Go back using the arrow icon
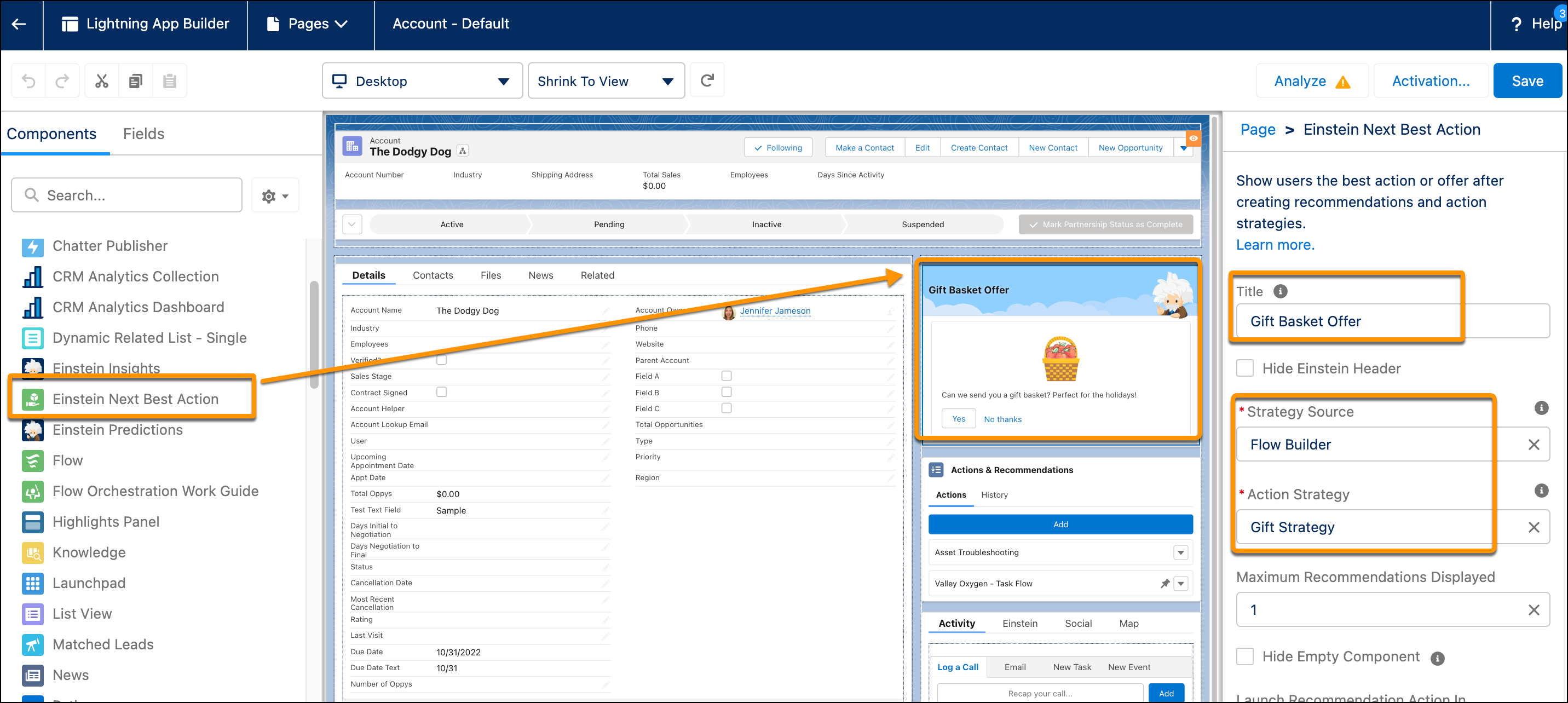The image size is (1568, 703). click(x=20, y=24)
